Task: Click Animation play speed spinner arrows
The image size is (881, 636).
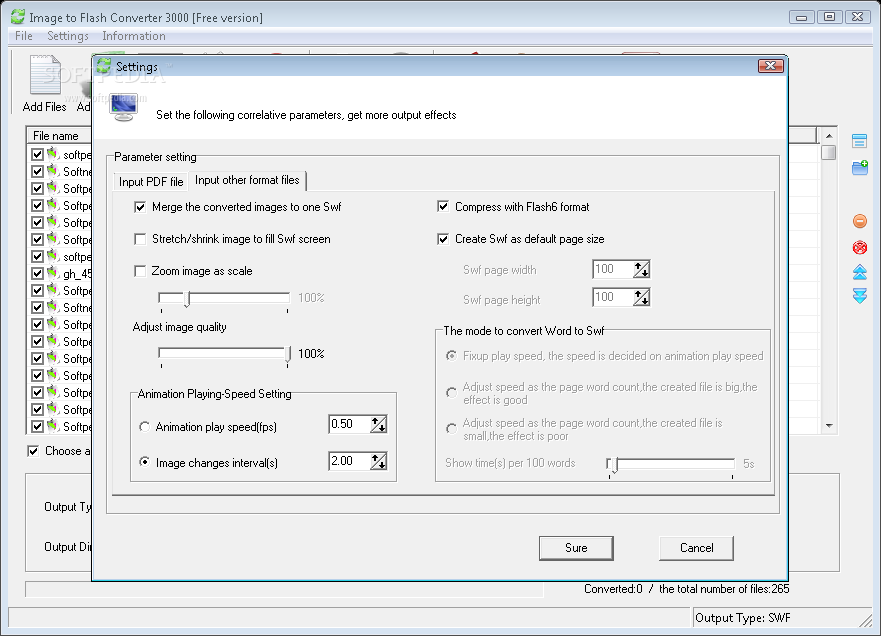Action: coord(379,424)
